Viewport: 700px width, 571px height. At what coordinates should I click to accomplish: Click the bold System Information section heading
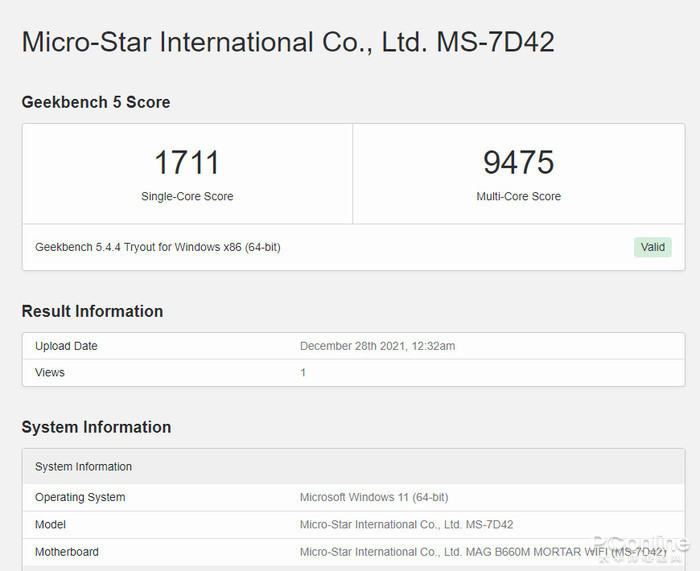(x=96, y=427)
